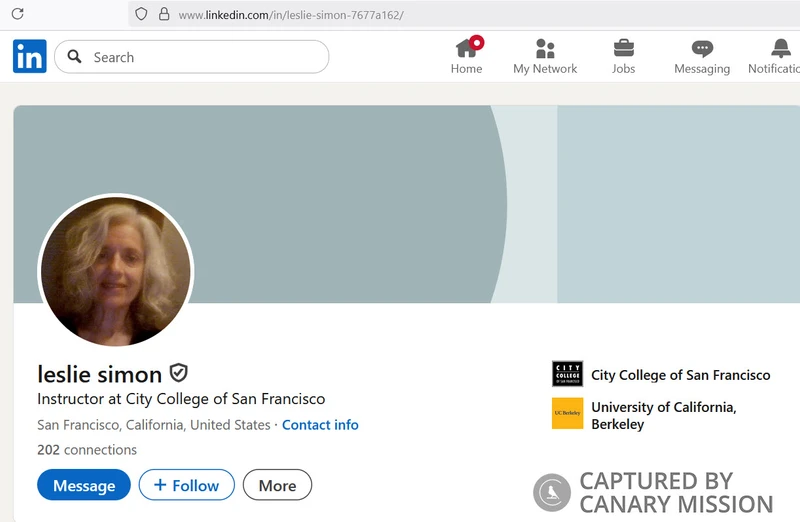Select the My Network label
This screenshot has width=800, height=522.
pos(545,68)
